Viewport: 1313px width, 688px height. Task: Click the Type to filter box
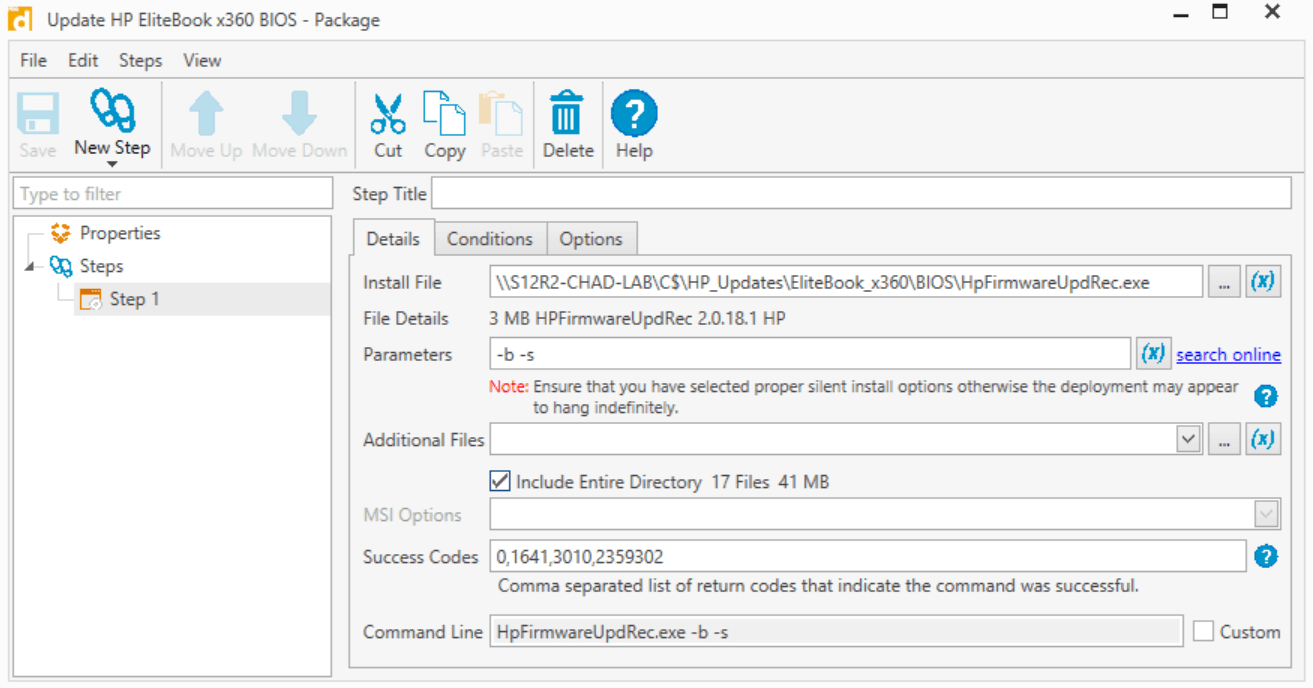173,194
